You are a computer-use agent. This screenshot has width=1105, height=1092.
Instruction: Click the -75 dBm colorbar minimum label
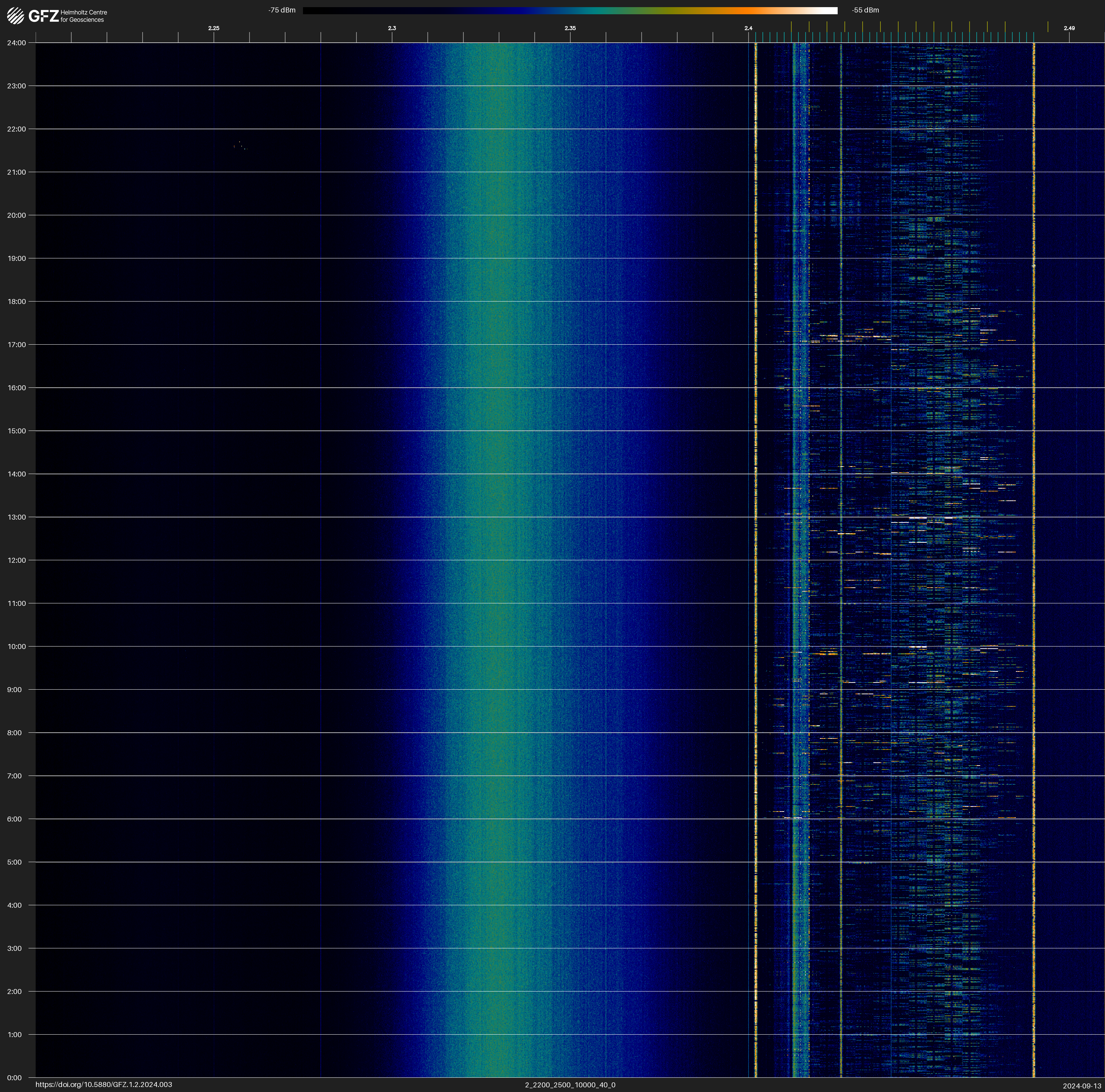pos(282,10)
